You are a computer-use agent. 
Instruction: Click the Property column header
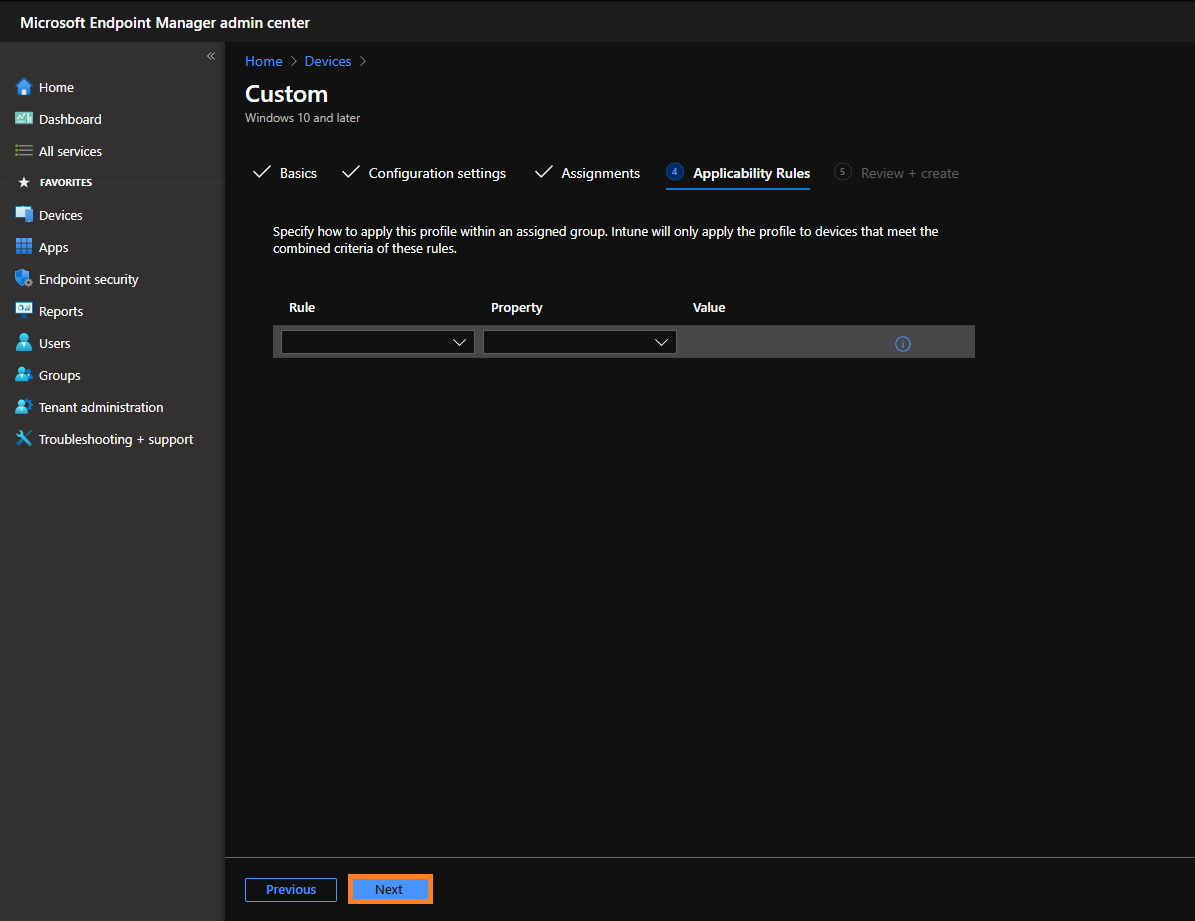click(x=517, y=307)
